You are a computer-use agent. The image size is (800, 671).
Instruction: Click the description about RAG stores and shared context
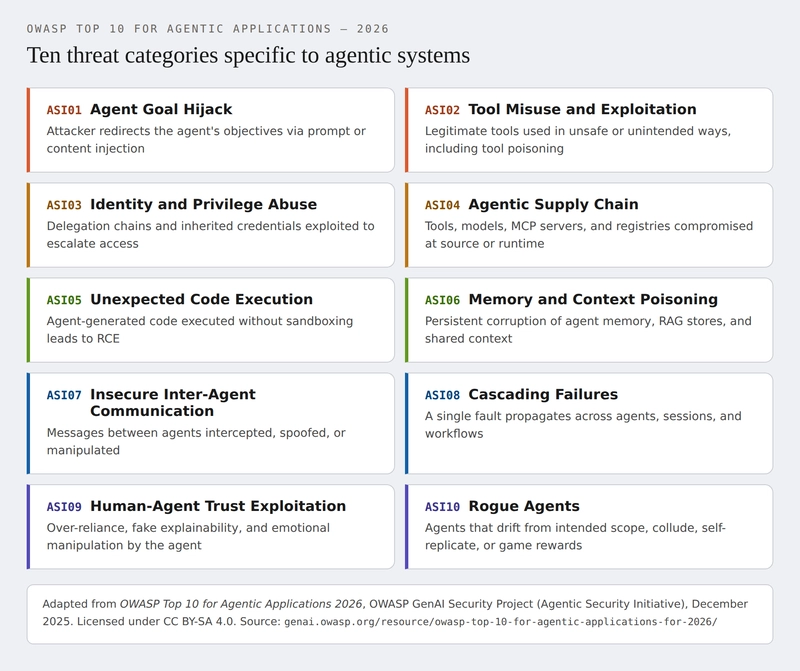click(x=588, y=329)
